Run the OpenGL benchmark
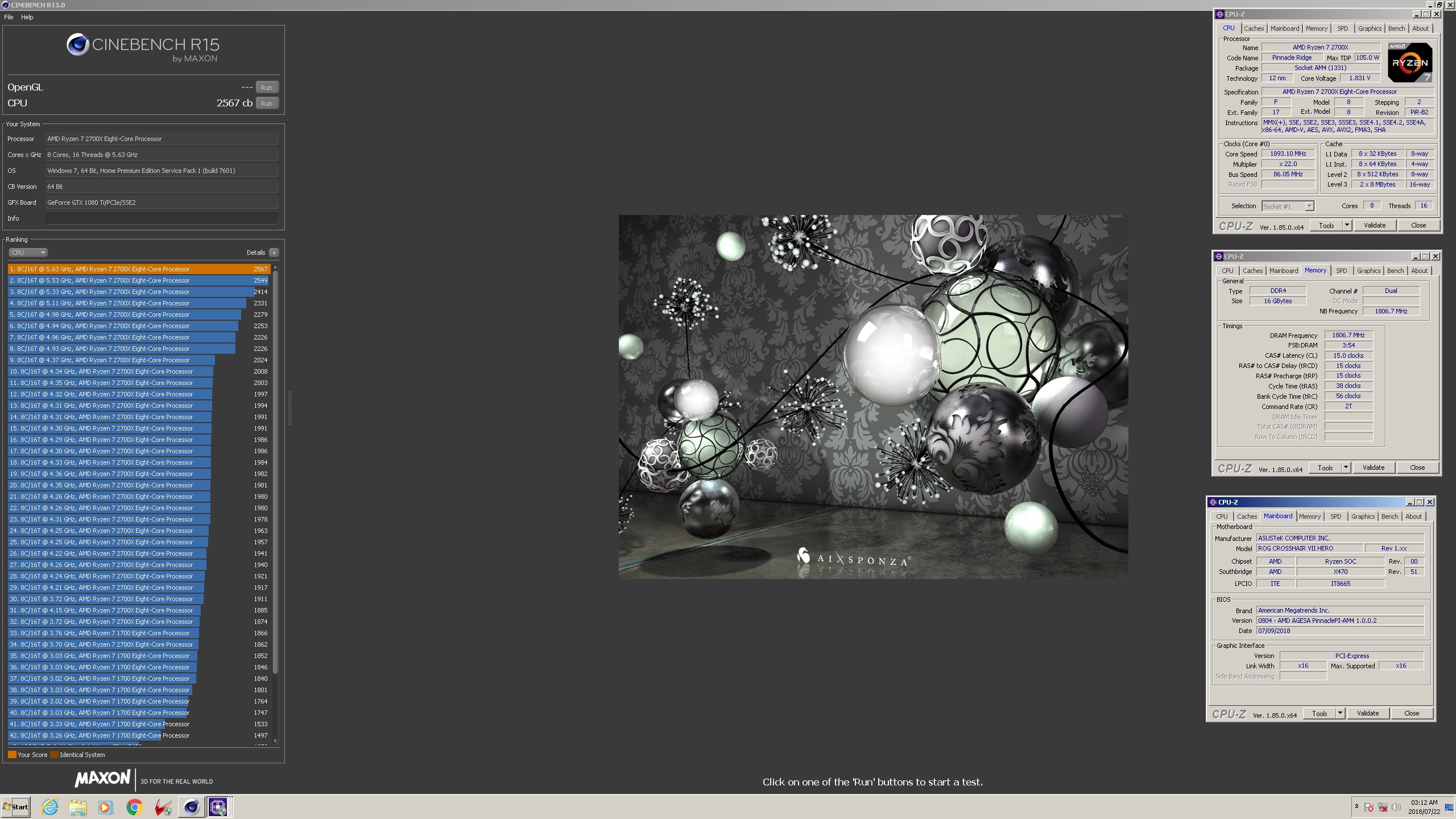1456x819 pixels. [x=267, y=88]
